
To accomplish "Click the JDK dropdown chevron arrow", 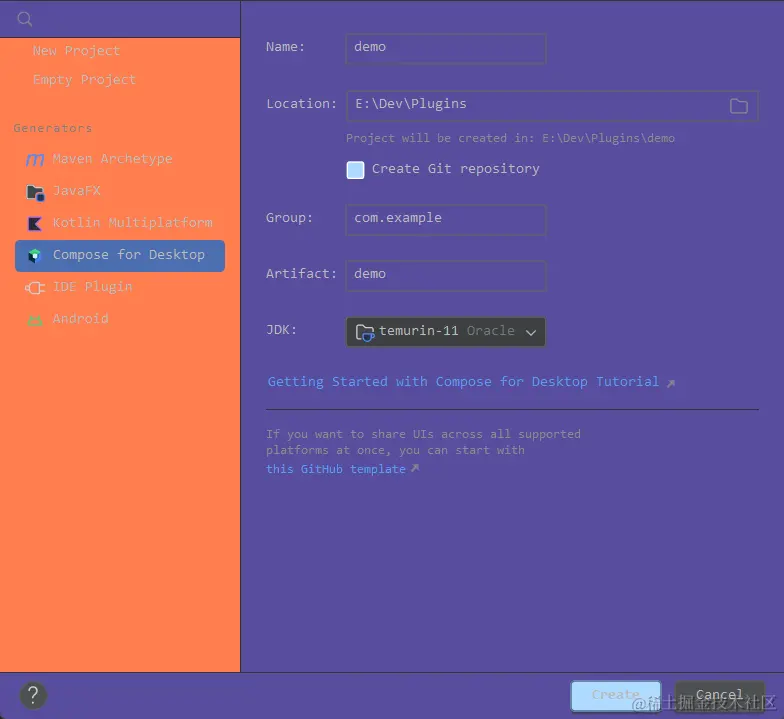I will coord(531,332).
